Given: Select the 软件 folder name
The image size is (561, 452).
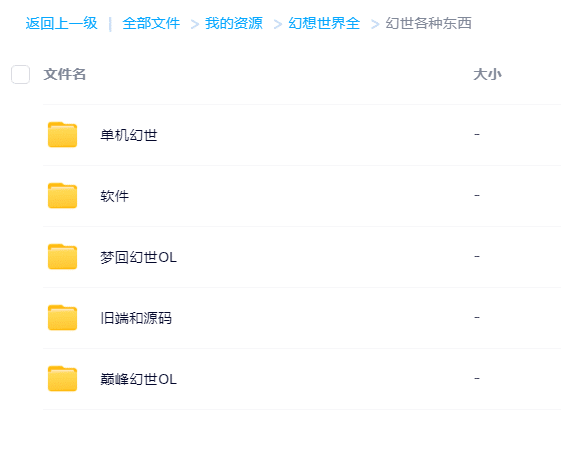Looking at the screenshot, I should 114,196.
